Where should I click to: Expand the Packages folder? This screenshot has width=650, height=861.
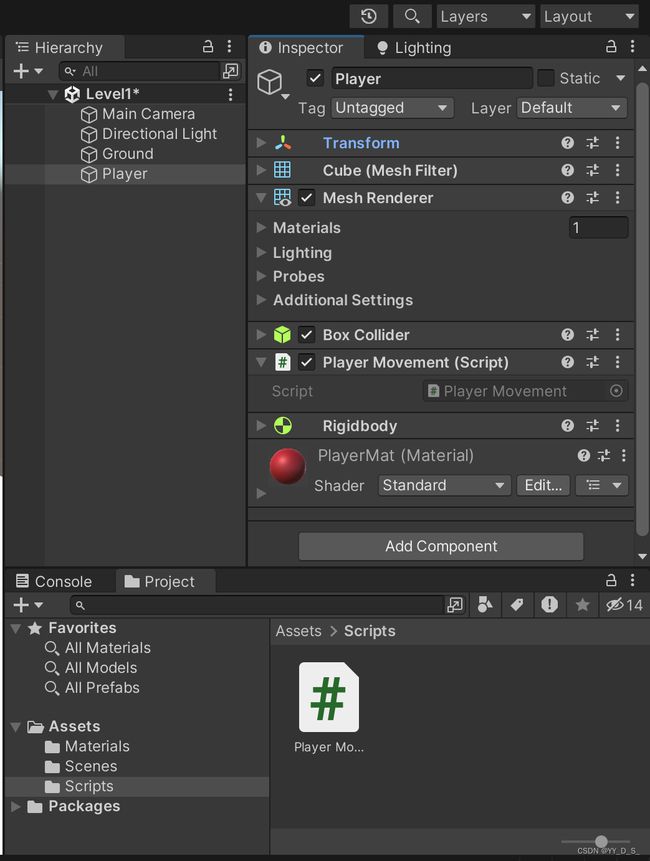(x=15, y=806)
